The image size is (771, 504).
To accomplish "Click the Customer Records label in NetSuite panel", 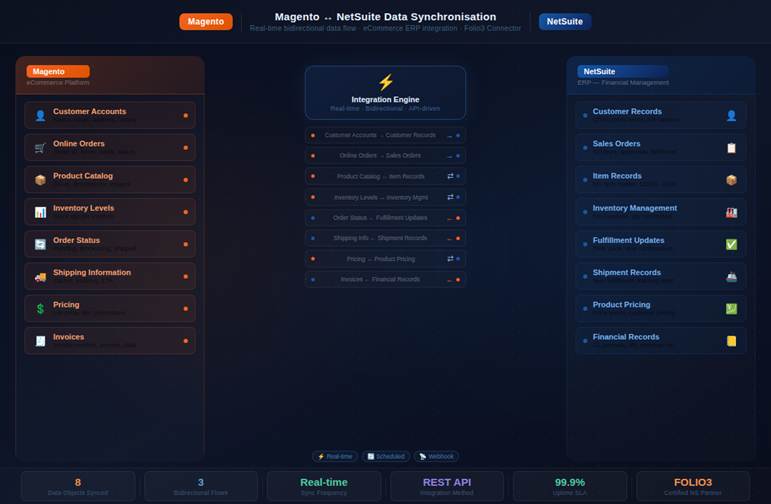I will coord(627,112).
